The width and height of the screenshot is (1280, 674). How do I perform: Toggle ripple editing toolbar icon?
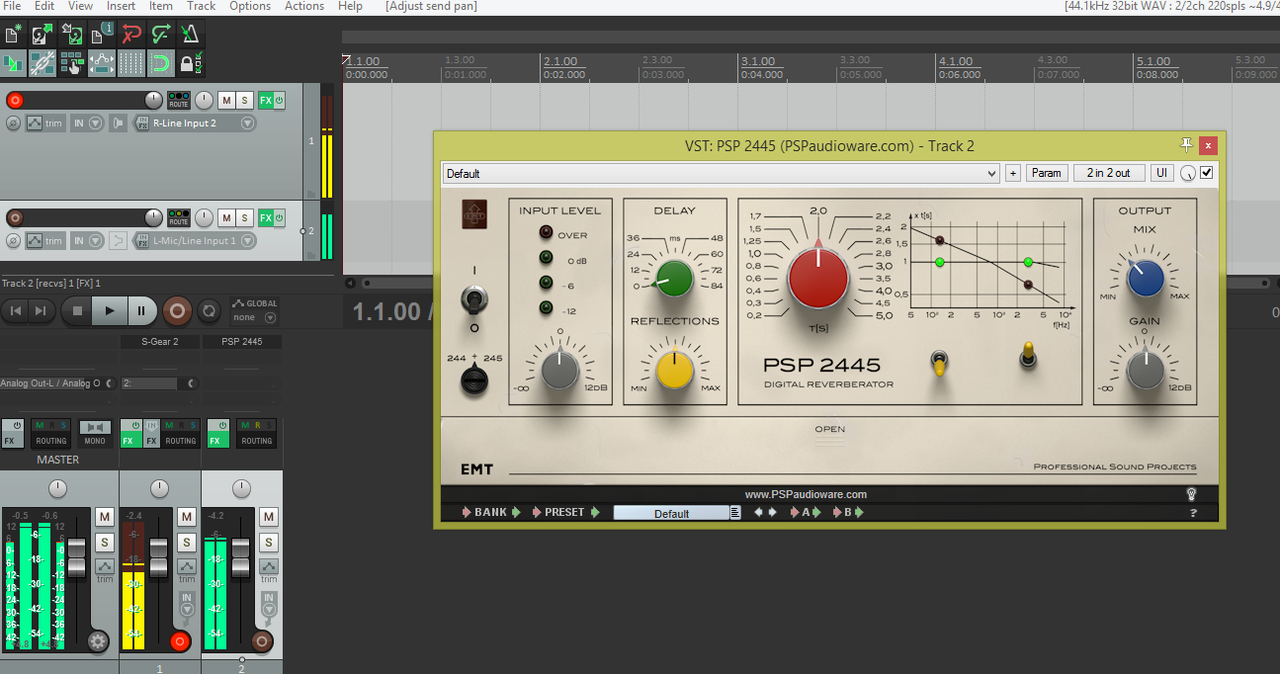click(71, 64)
